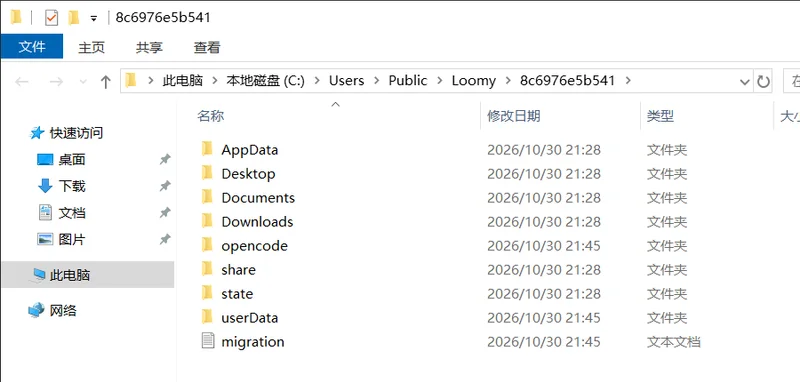Select the Documents folder icon
The width and height of the screenshot is (800, 382).
coord(207,197)
